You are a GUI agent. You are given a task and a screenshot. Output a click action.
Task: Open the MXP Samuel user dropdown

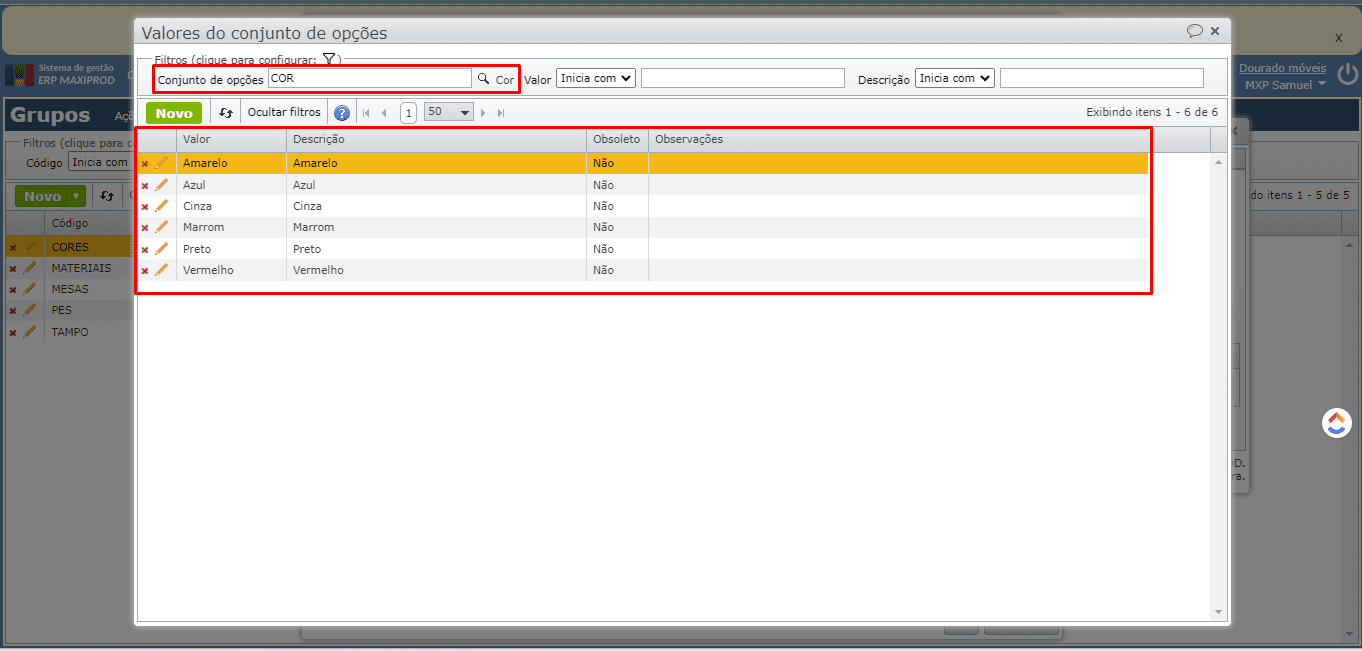[1285, 84]
